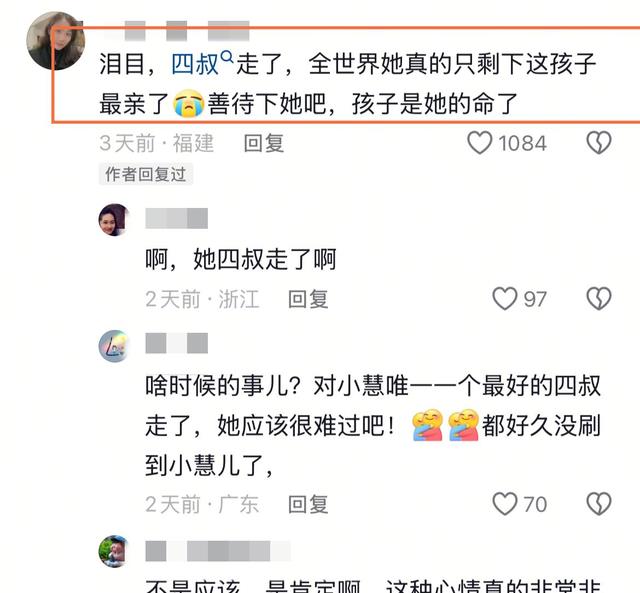The height and width of the screenshot is (593, 640).
Task: Tap the 1084 like count
Action: pyautogui.click(x=522, y=143)
